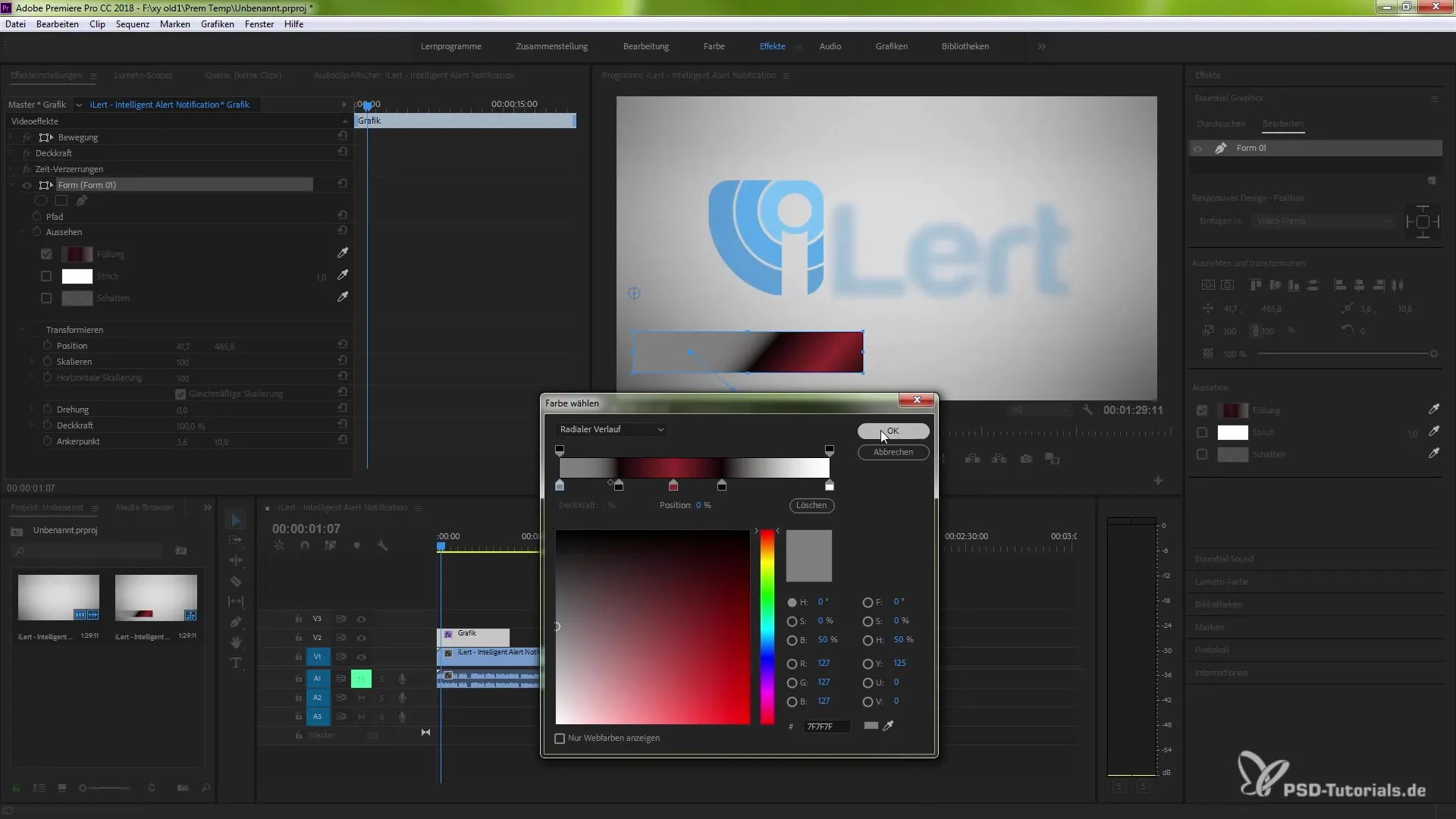The width and height of the screenshot is (1456, 819).
Task: Check Nur Webfarben anzeigen
Action: (560, 738)
